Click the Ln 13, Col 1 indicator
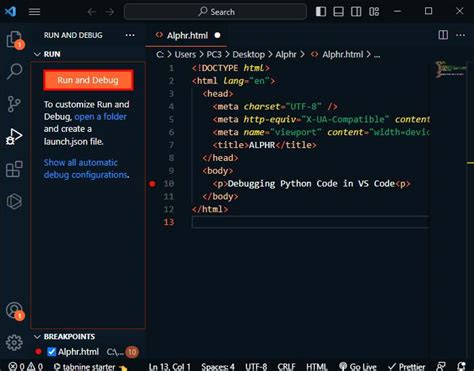474x371 pixels. click(170, 367)
